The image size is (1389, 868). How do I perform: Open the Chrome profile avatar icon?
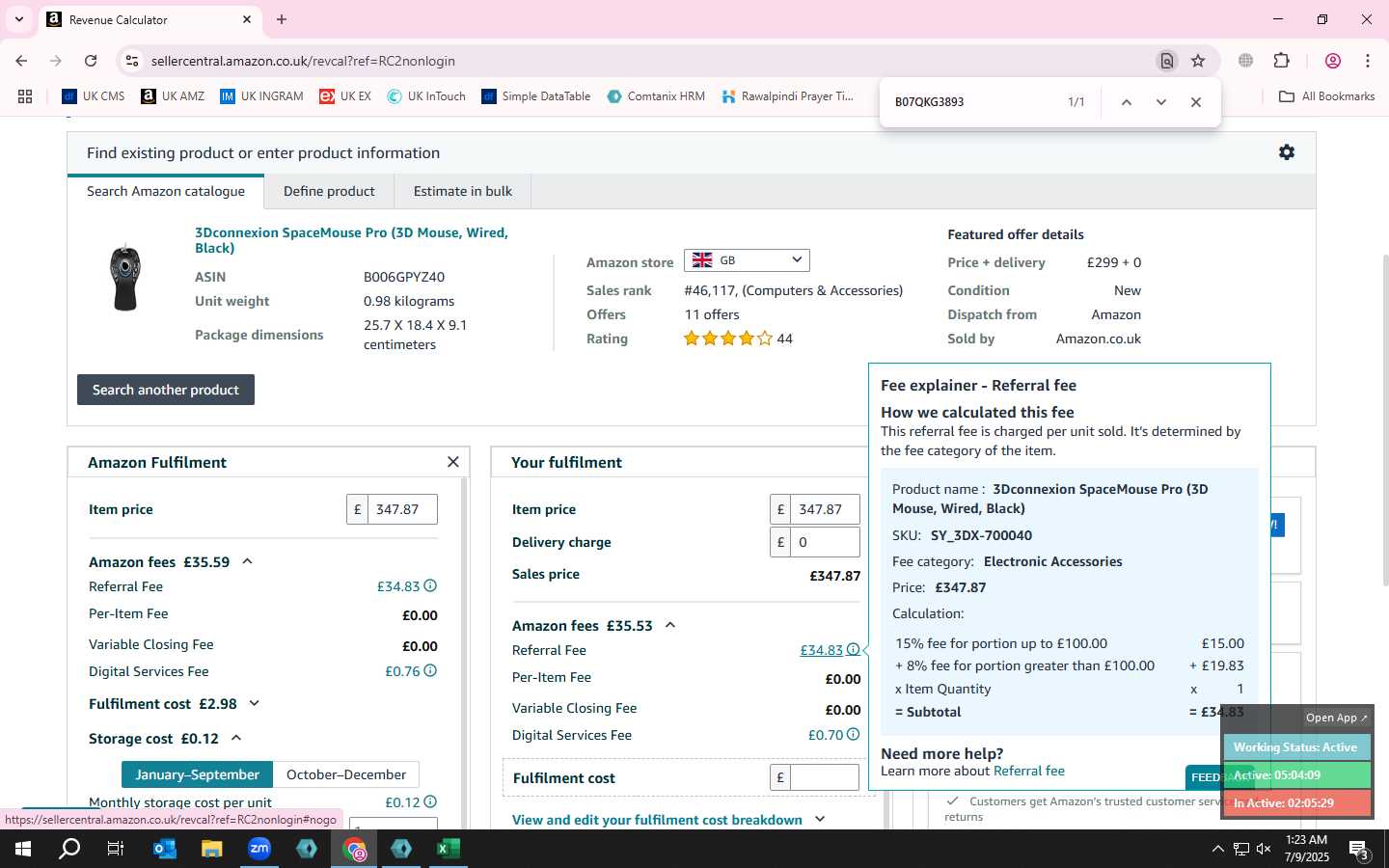point(1333,61)
